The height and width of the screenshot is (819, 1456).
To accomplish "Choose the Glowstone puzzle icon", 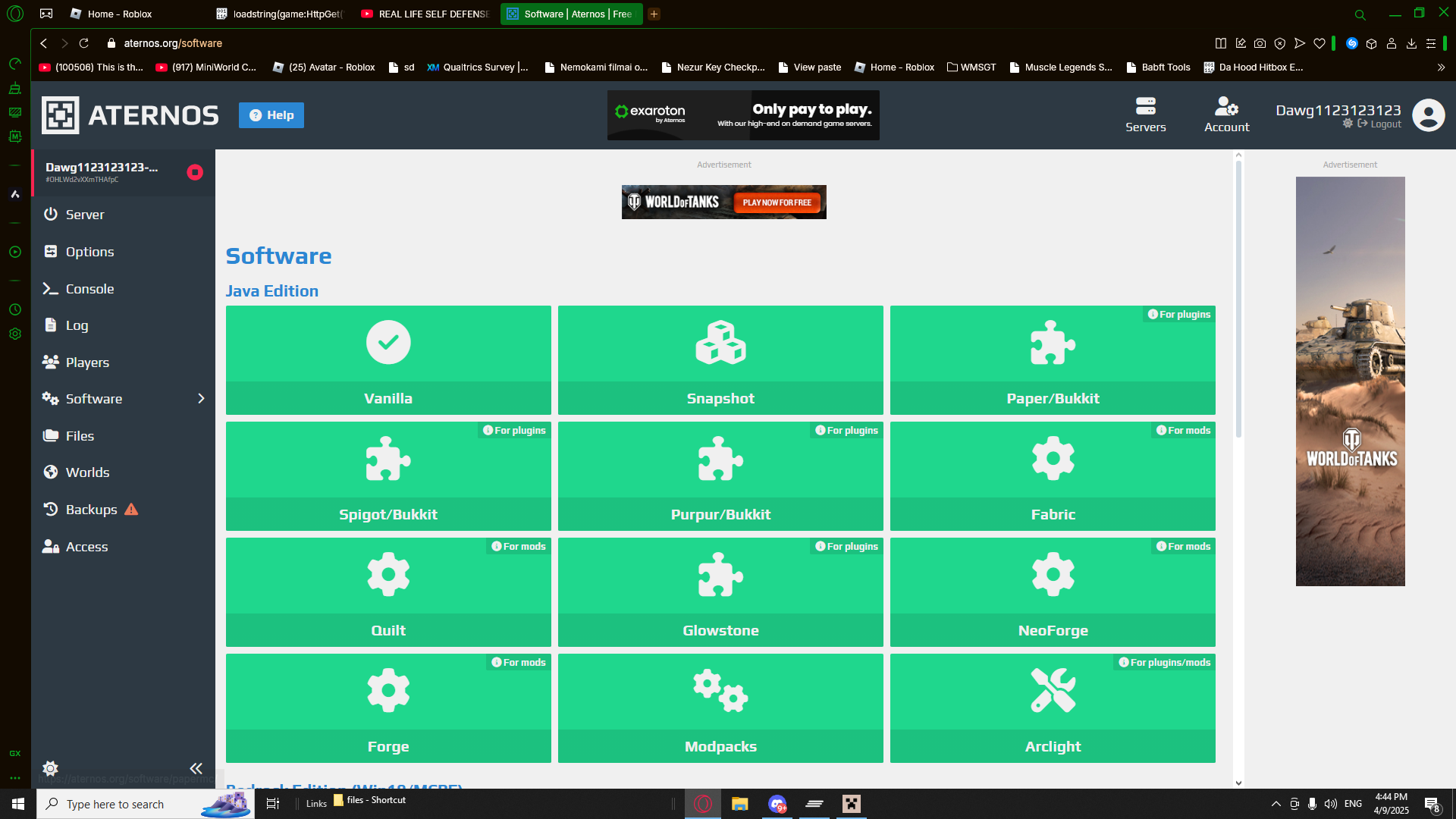I will click(720, 574).
